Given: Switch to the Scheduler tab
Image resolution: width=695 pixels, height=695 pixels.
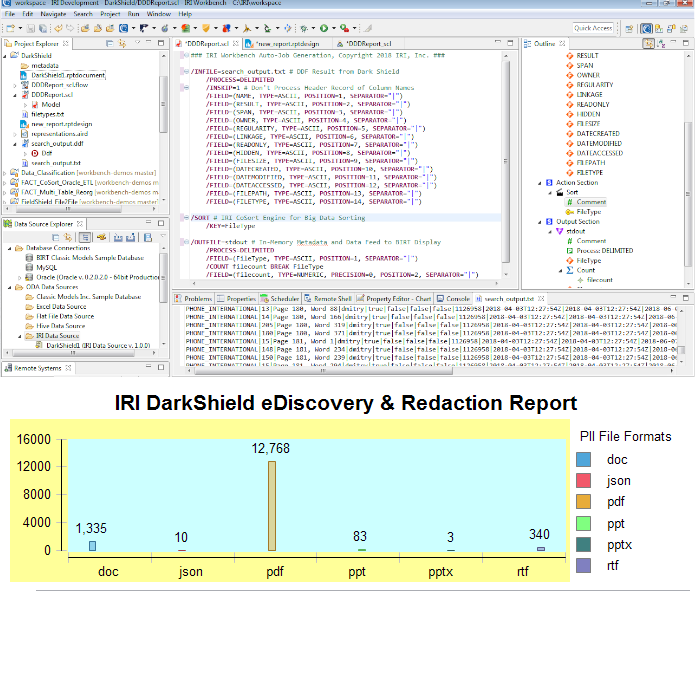Looking at the screenshot, I should pos(280,299).
